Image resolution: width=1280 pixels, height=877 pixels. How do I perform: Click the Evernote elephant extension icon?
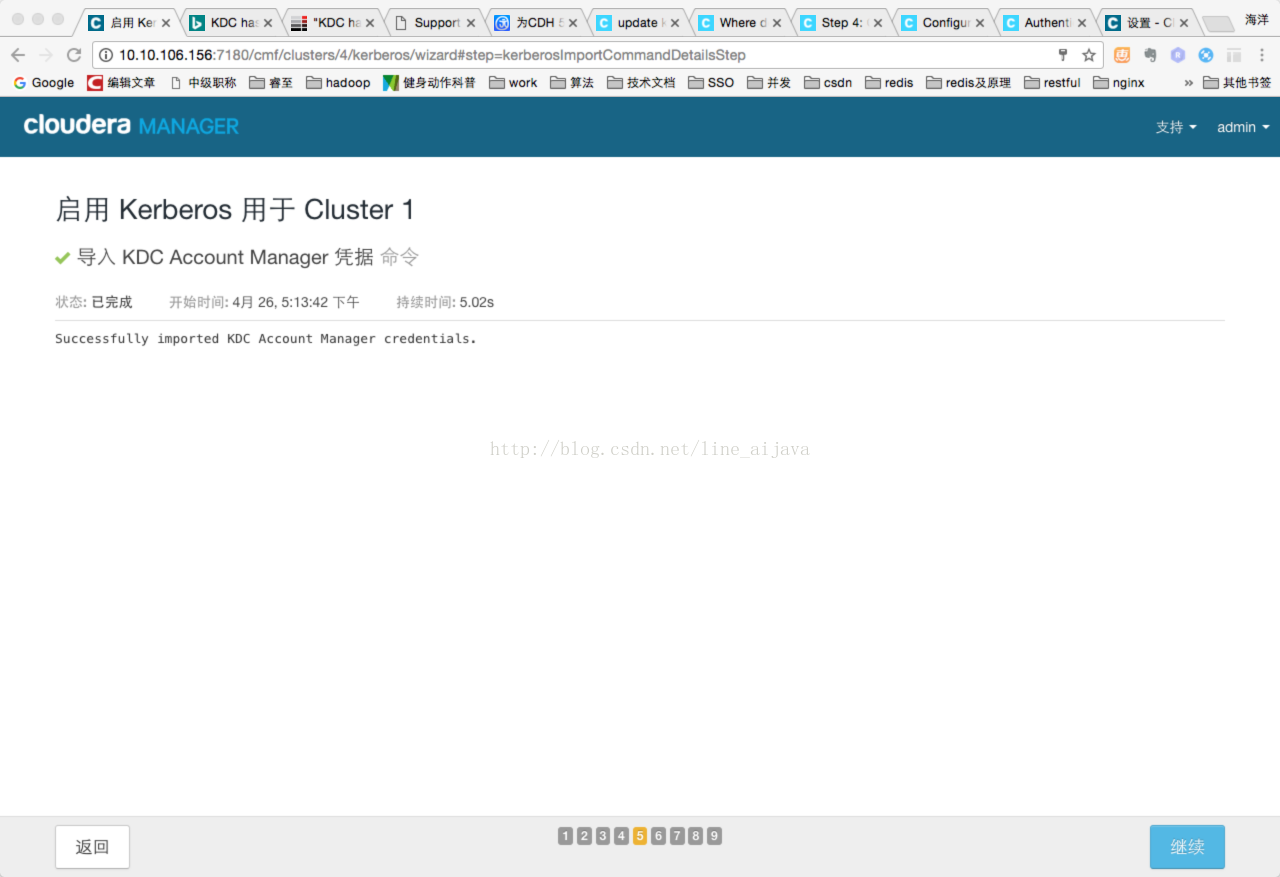pyautogui.click(x=1150, y=55)
